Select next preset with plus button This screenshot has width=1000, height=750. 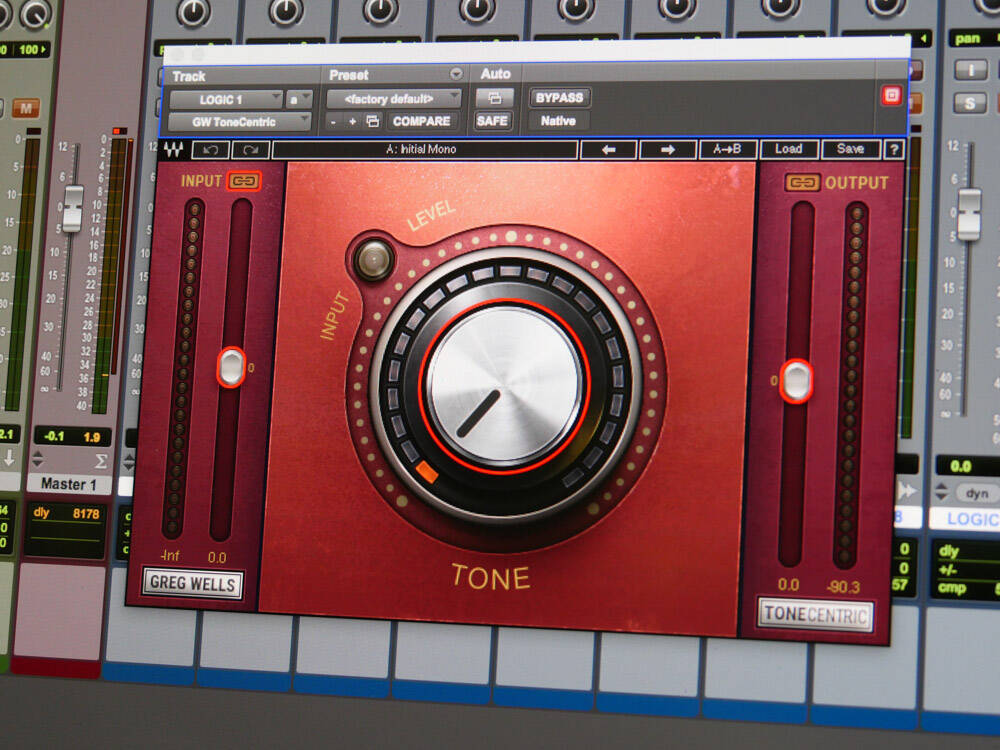(352, 121)
